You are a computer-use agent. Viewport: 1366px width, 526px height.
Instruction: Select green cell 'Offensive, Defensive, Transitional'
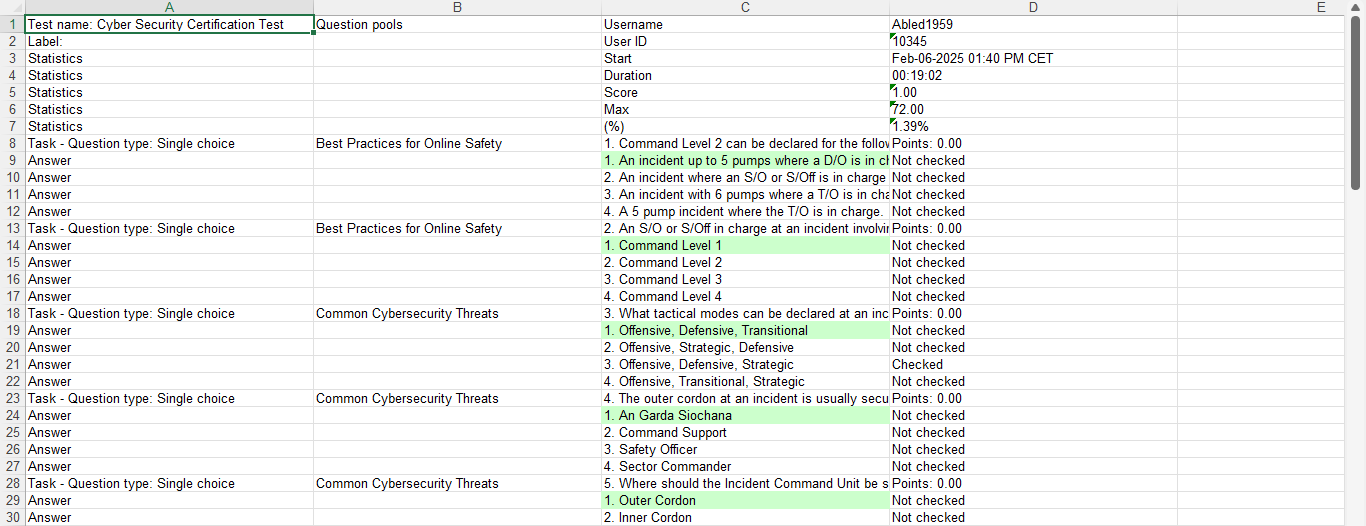(745, 330)
